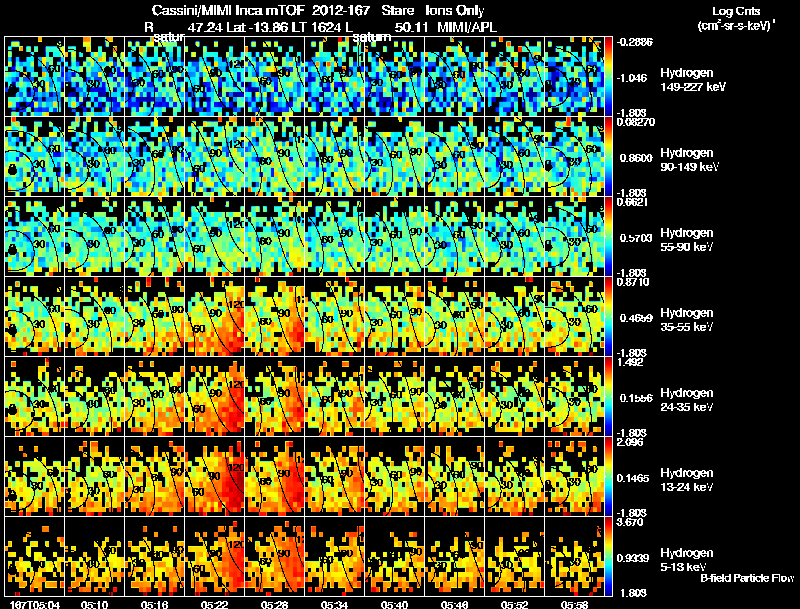Open the 13-24 keV panel at 05:22
The height and width of the screenshot is (609, 800).
click(215, 476)
